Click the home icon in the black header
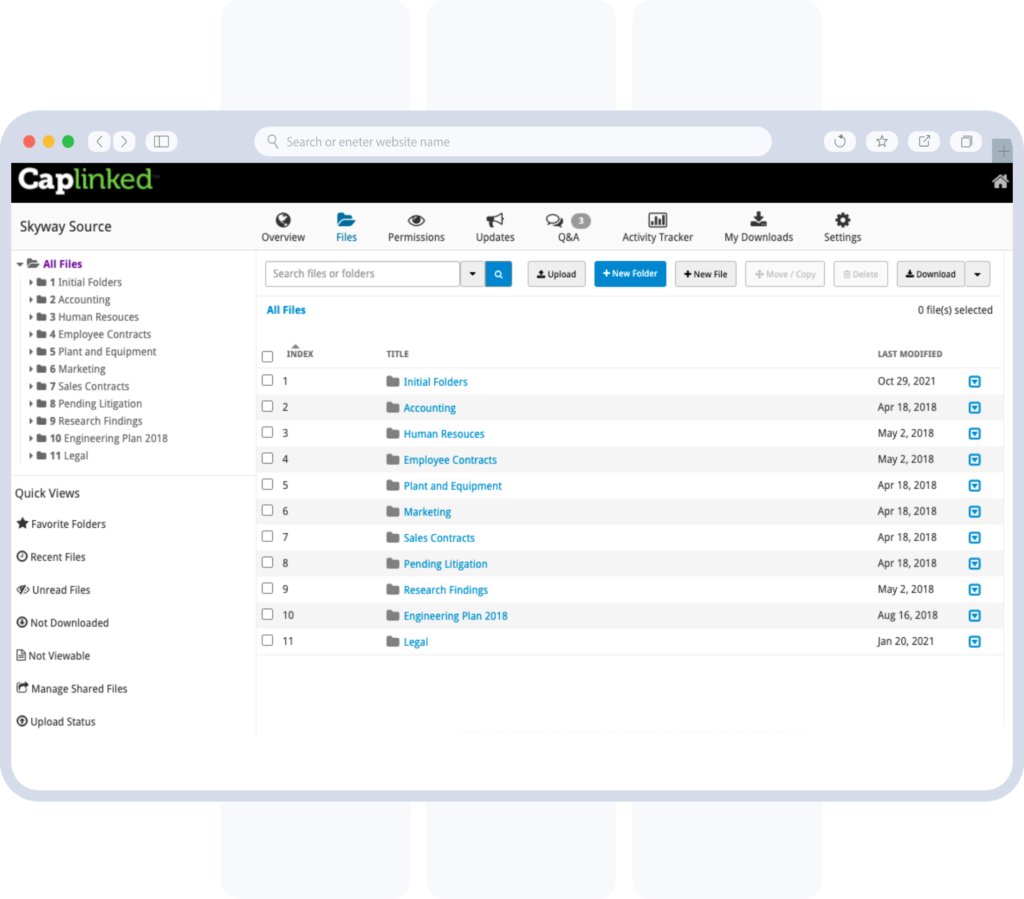Screen dimensions: 1024x899 (x=1000, y=181)
